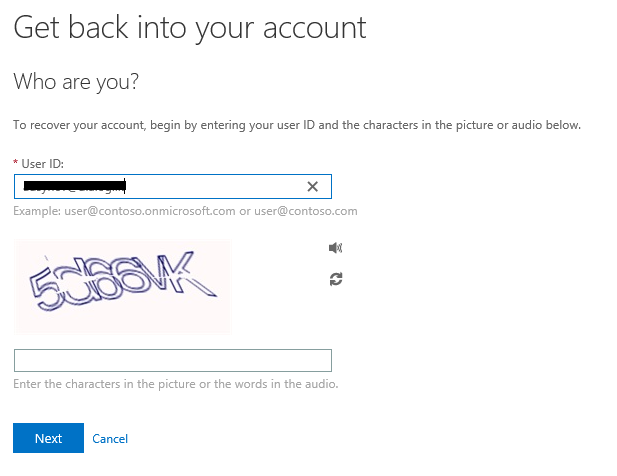617x476 pixels.
Task: Play the audio captcha with speaker icon
Action: tap(335, 247)
